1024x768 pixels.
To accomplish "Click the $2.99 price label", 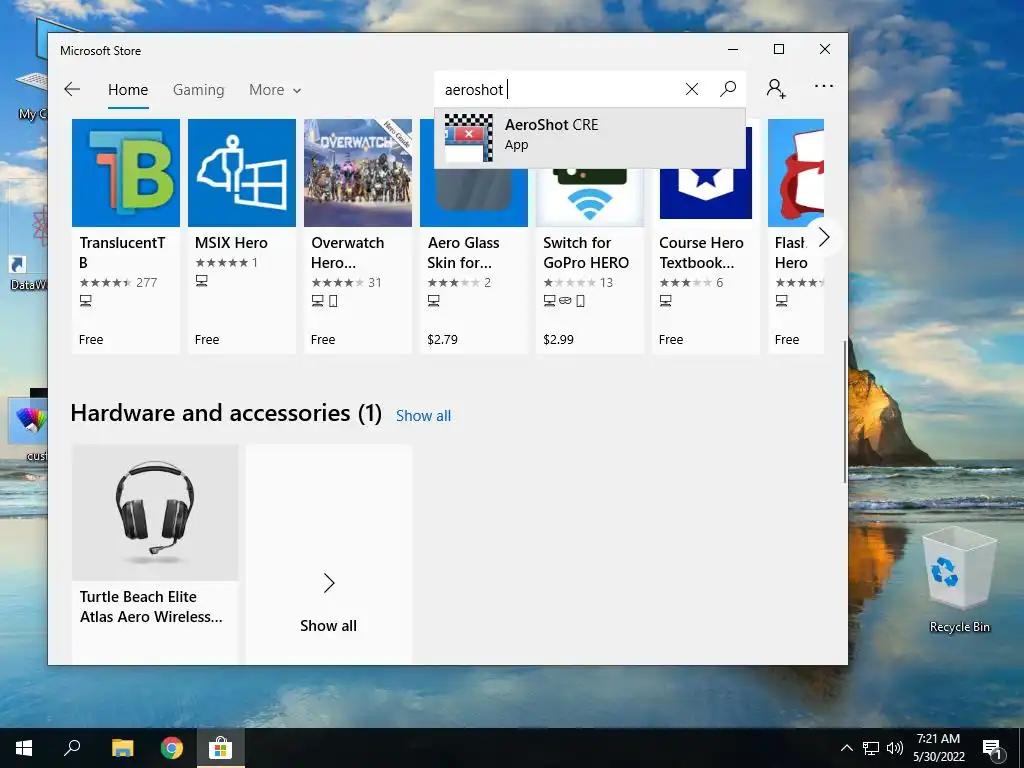I will tap(558, 340).
